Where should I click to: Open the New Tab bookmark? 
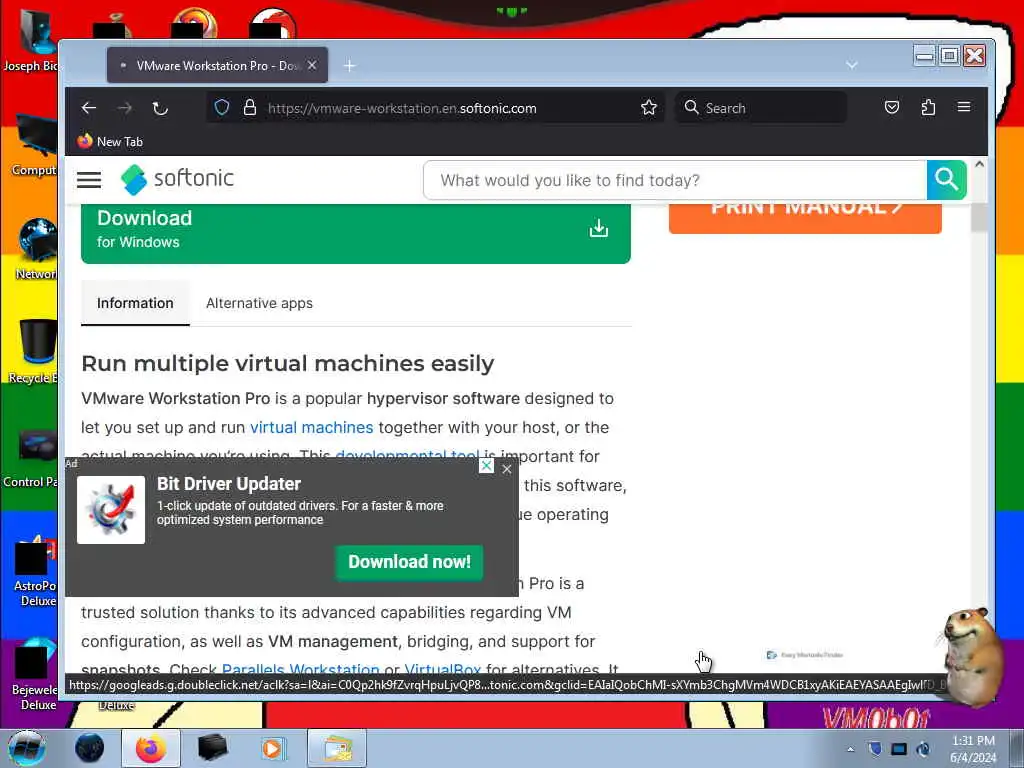click(x=110, y=141)
